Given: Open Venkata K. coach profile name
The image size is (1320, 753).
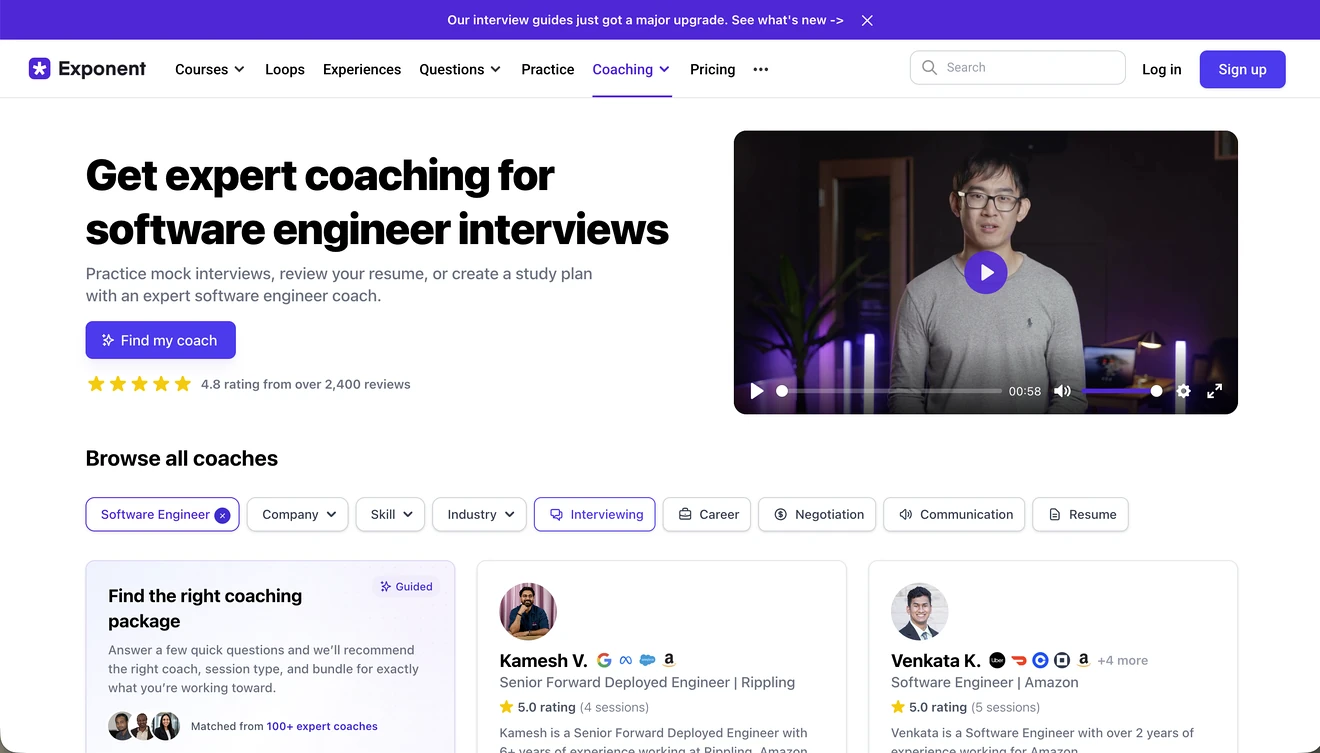Looking at the screenshot, I should tap(936, 661).
